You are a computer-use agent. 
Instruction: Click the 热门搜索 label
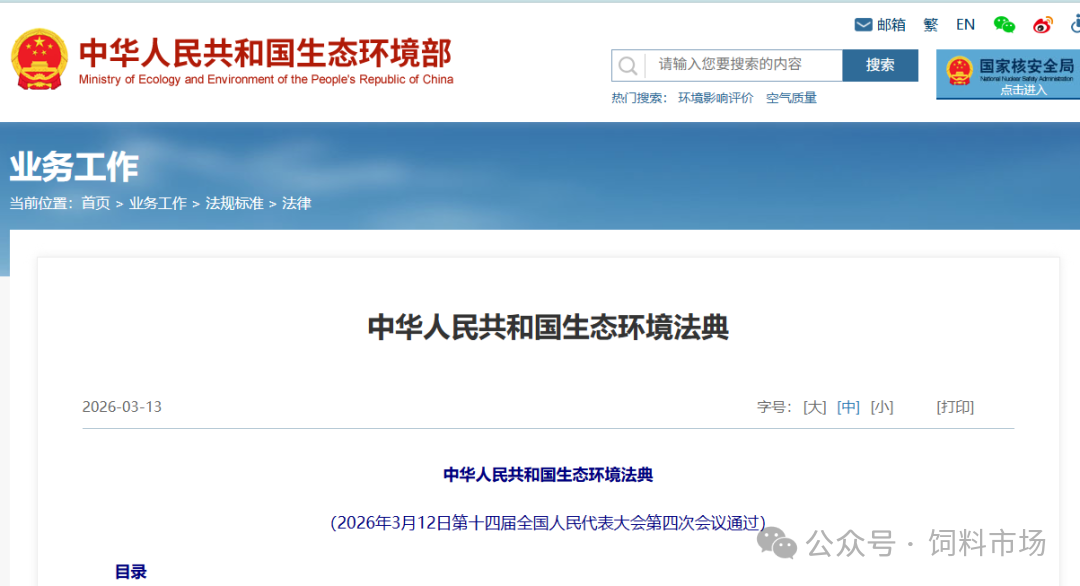638,98
